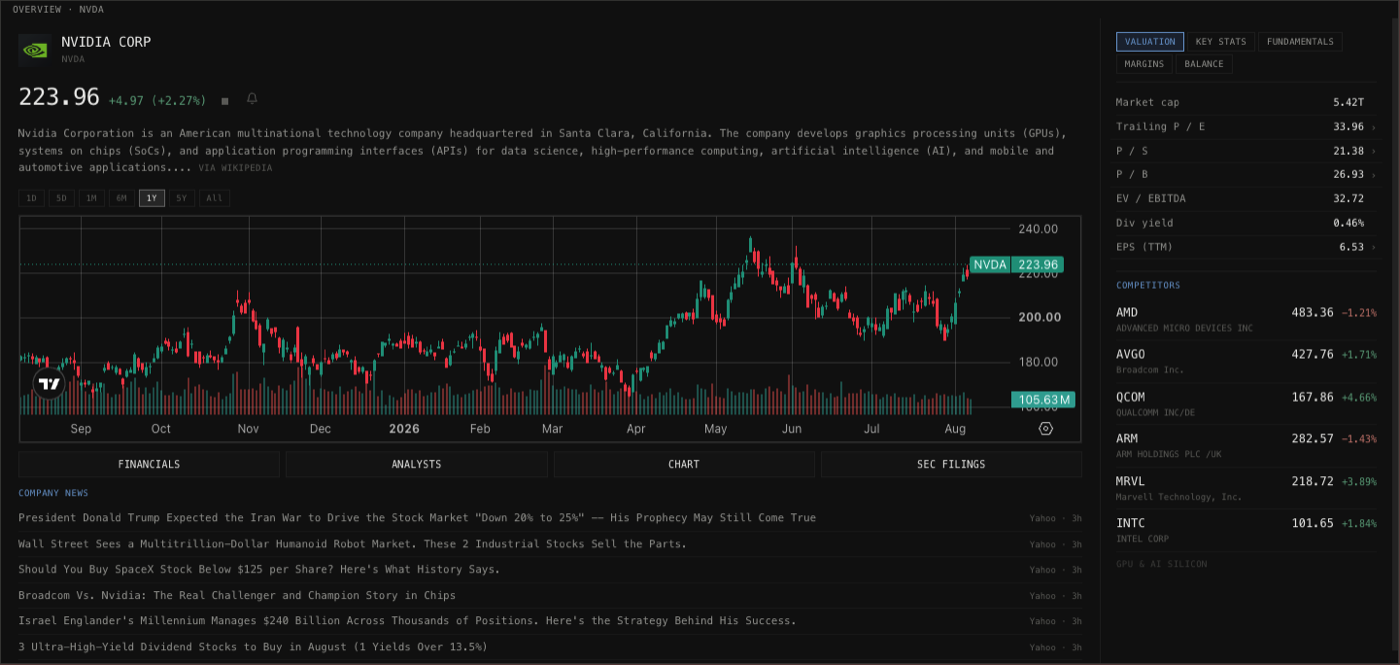Click the small square icon next to price change
The width and height of the screenshot is (1400, 665).
click(225, 101)
